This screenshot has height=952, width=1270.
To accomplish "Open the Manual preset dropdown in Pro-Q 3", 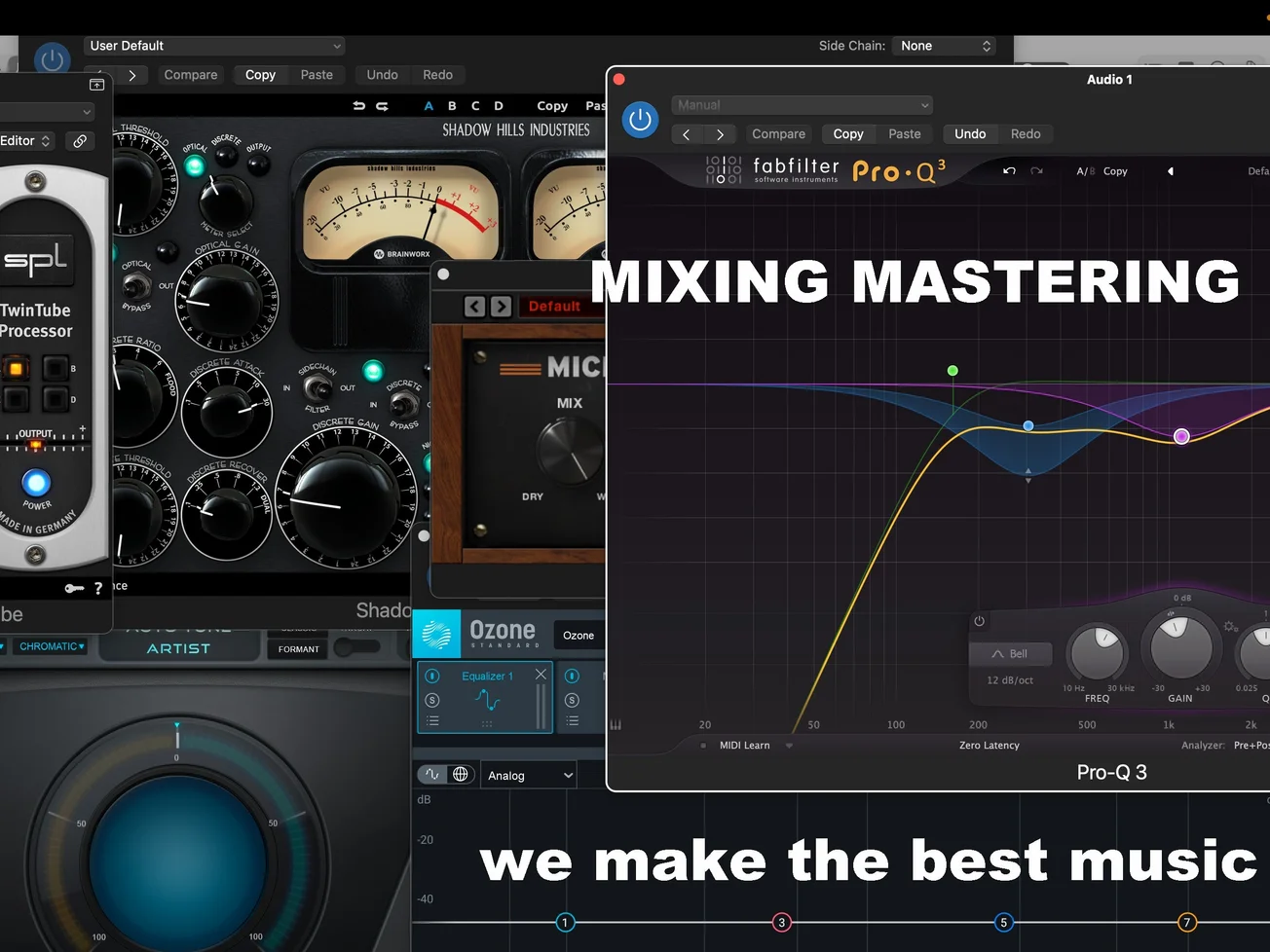I will [x=803, y=105].
